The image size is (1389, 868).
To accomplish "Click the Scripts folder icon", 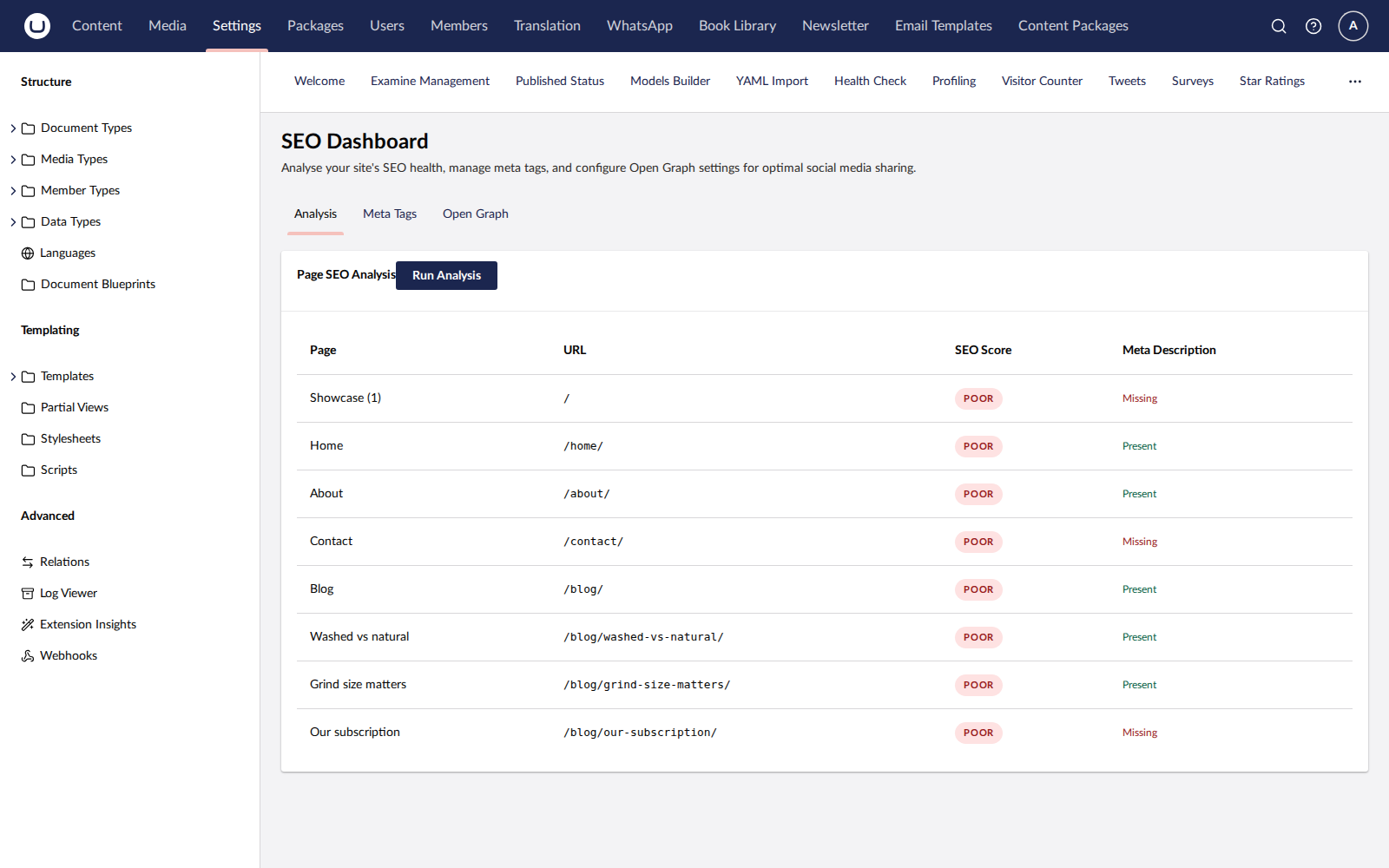I will pyautogui.click(x=28, y=470).
